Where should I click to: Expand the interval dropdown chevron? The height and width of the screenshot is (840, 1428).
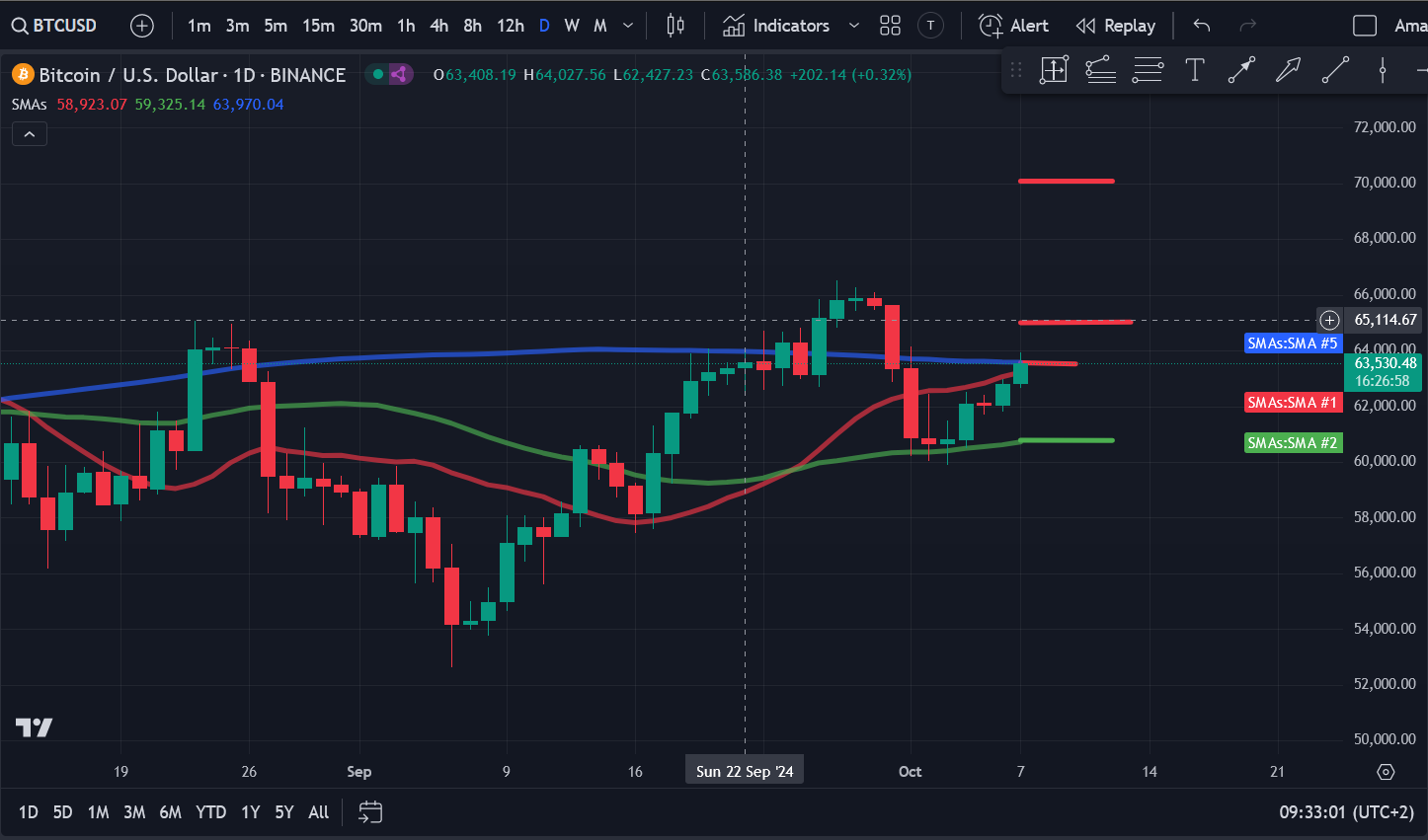(628, 26)
